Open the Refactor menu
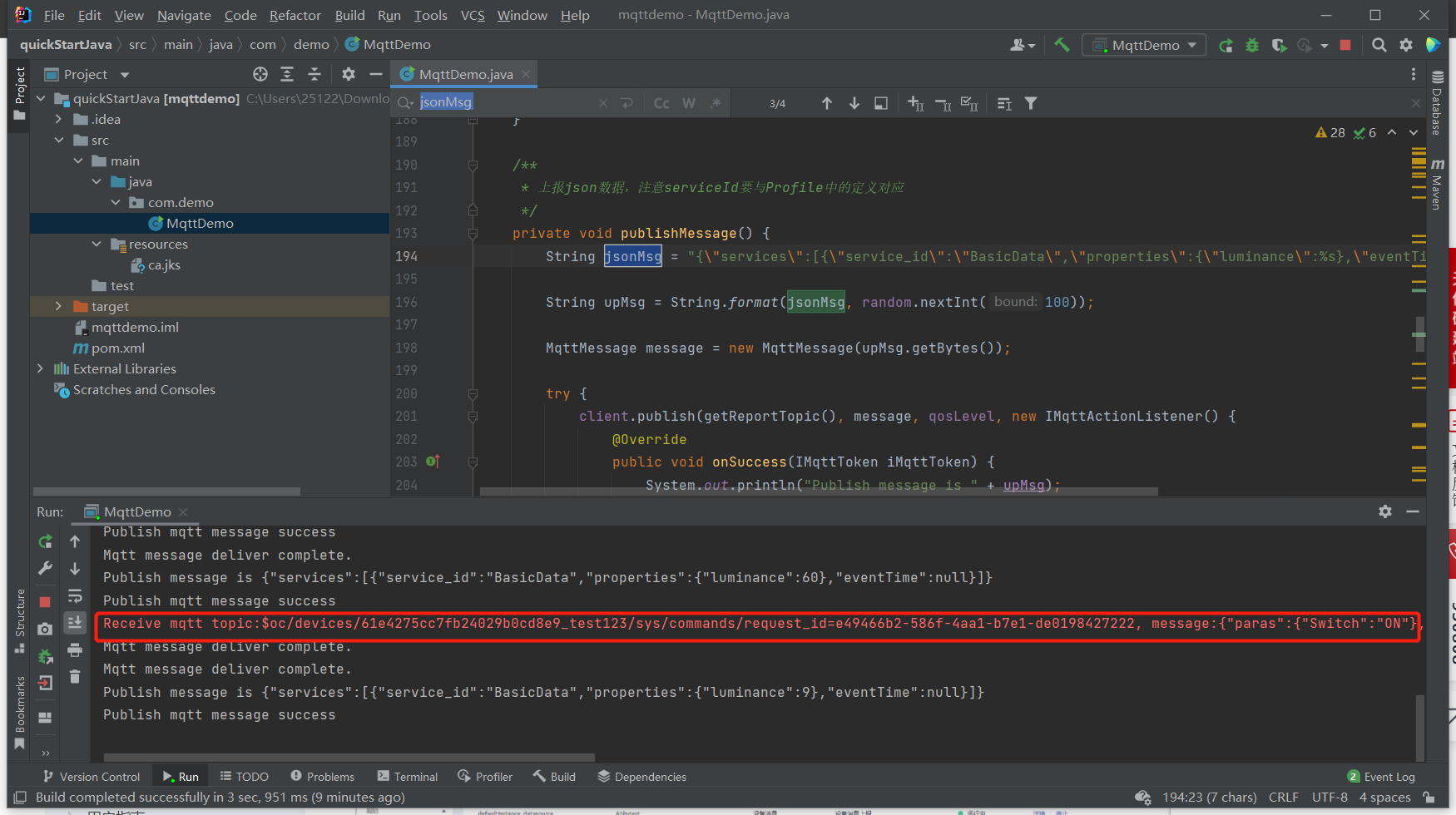Screen dimensions: 1456x815 pos(295,15)
